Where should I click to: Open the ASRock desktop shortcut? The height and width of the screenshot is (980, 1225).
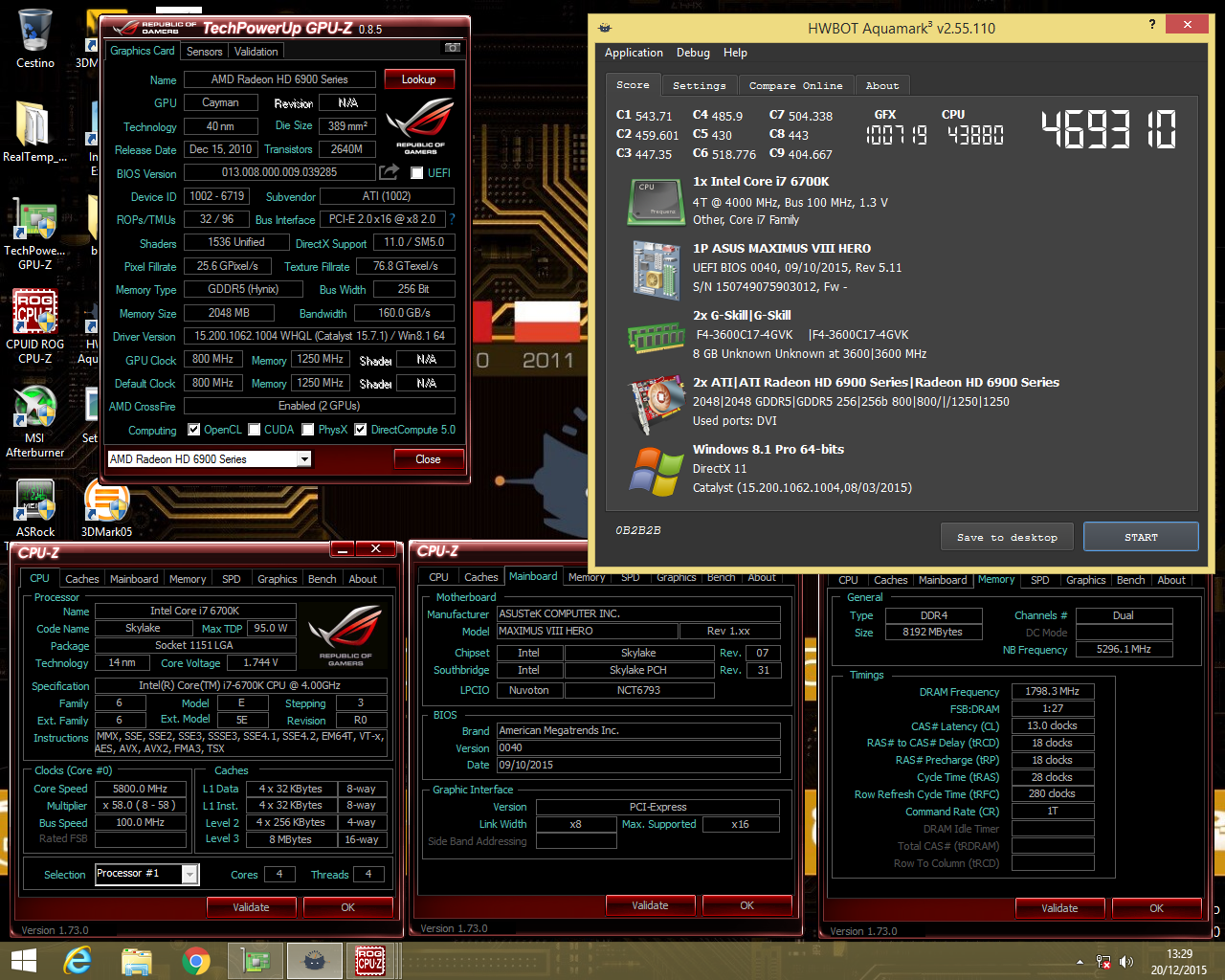34,507
